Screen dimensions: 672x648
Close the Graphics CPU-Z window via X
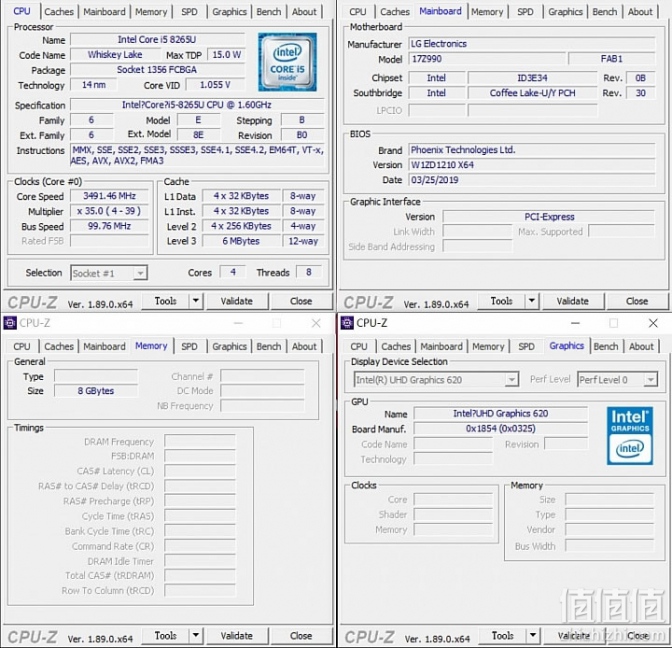coord(653,323)
